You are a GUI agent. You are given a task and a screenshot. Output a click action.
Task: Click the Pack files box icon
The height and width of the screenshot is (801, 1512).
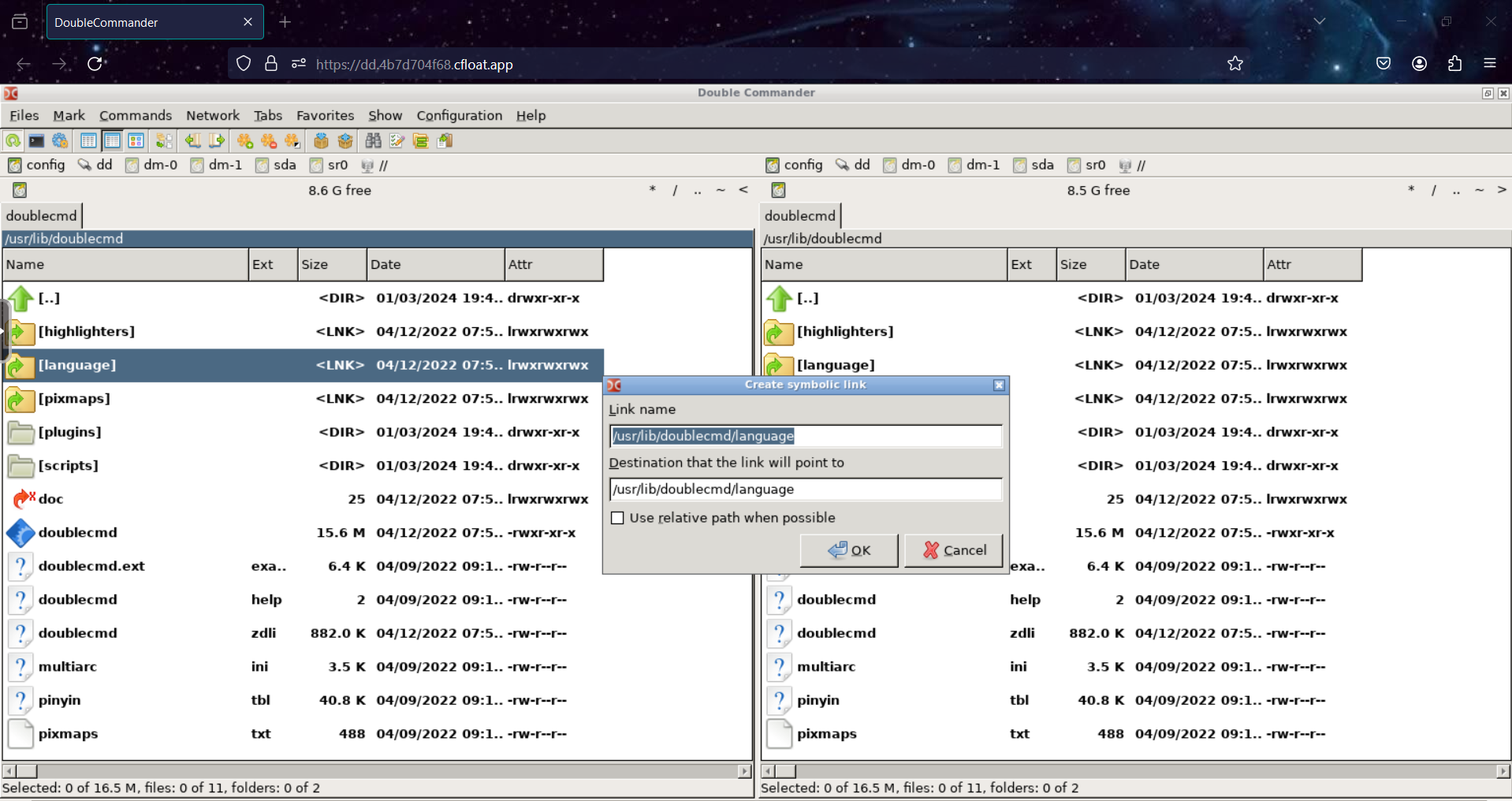pos(321,141)
